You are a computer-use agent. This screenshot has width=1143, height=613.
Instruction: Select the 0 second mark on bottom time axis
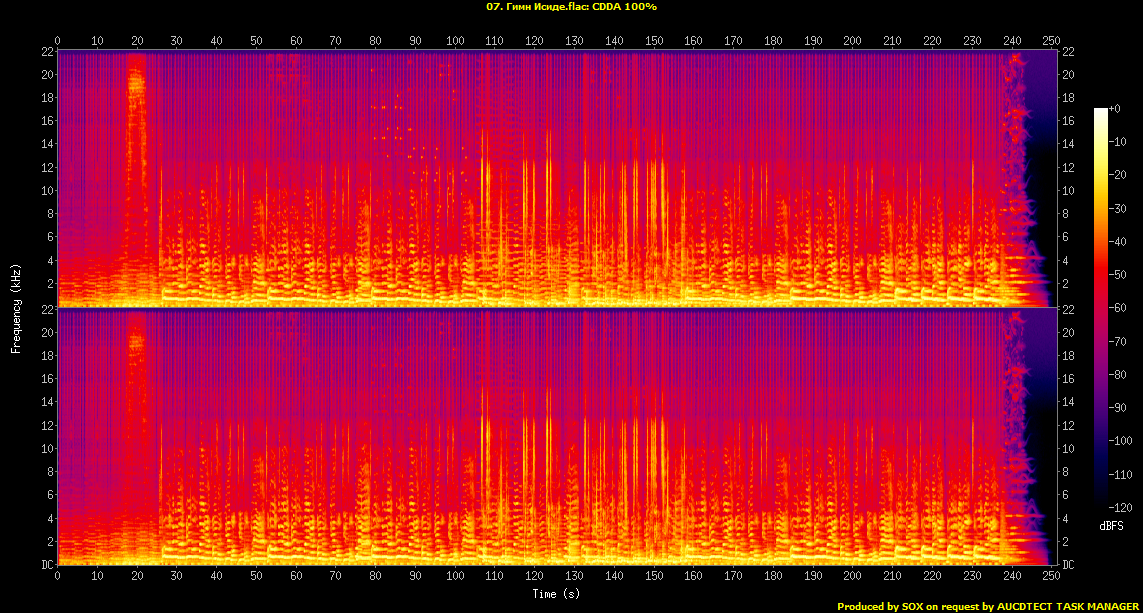pos(58,577)
